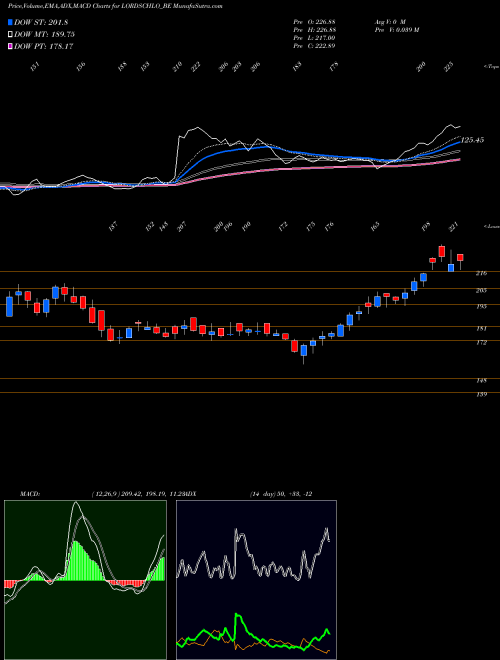The height and width of the screenshot is (660, 500).
Task: Click the lowest blue candlestick below 172
Action: tap(304, 351)
